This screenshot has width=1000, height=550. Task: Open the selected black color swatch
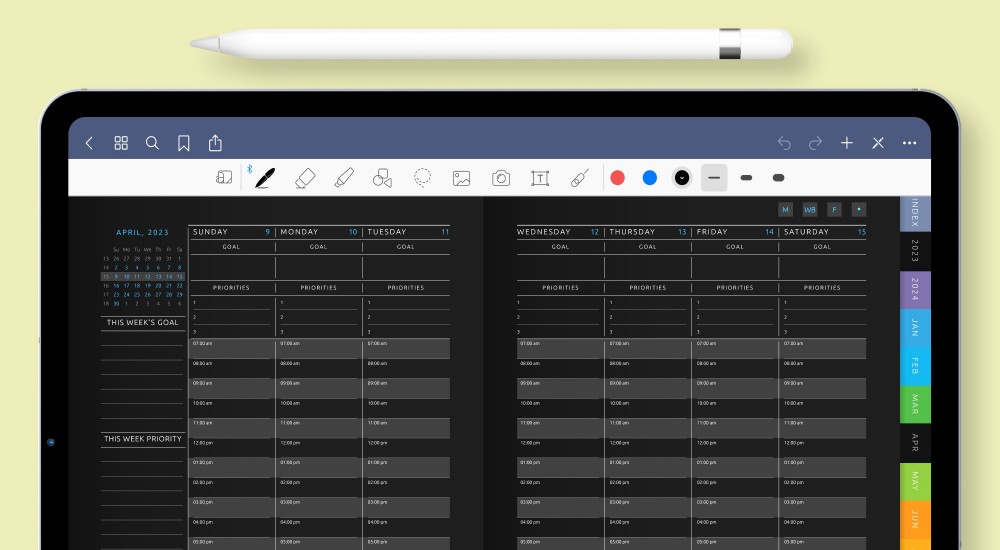pyautogui.click(x=682, y=178)
